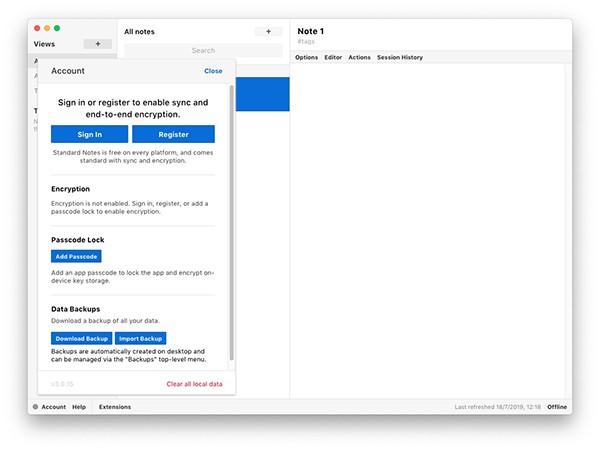Open Extensions in the footer bar
The width and height of the screenshot is (600, 451).
point(115,407)
